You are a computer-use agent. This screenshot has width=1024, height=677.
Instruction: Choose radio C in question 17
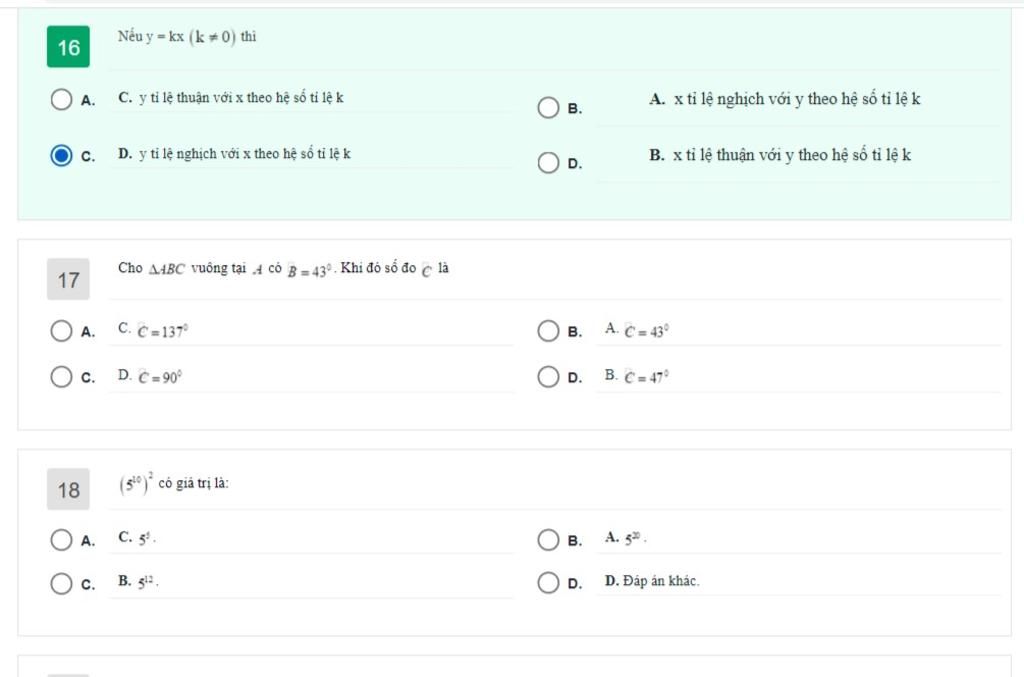tap(62, 377)
